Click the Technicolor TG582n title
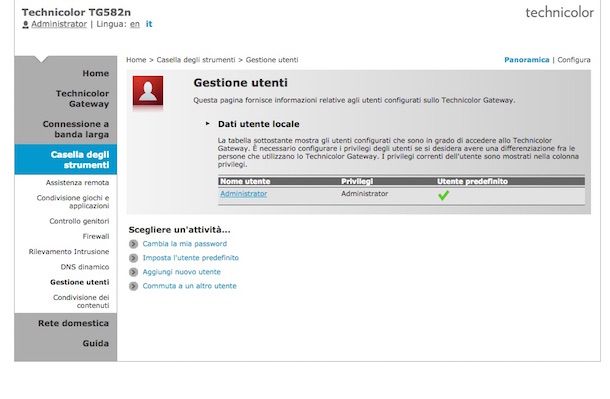Image resolution: width=610 pixels, height=399 pixels. (x=76, y=12)
